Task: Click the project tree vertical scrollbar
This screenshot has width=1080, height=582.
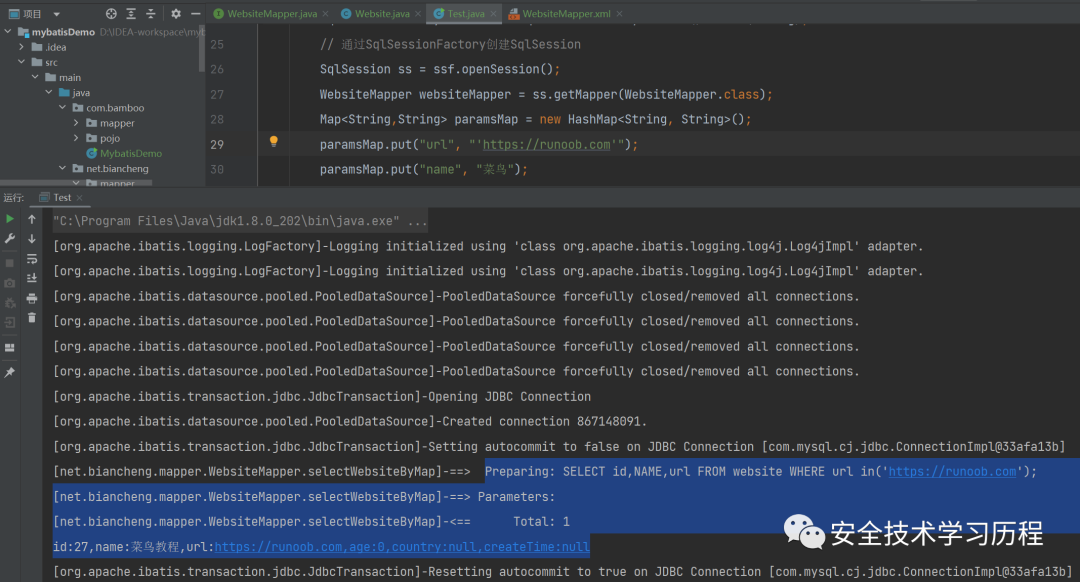Action: click(x=202, y=47)
